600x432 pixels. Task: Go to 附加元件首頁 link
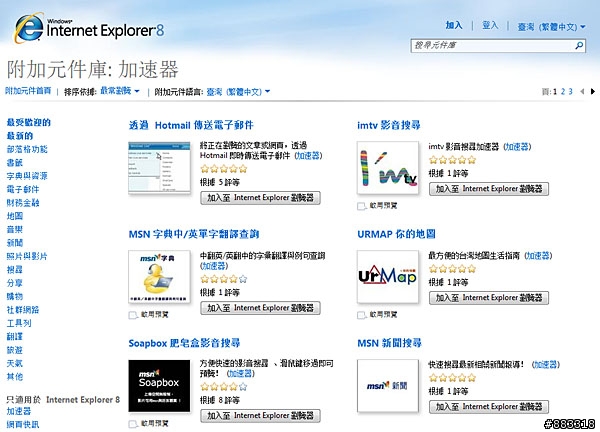click(x=28, y=91)
